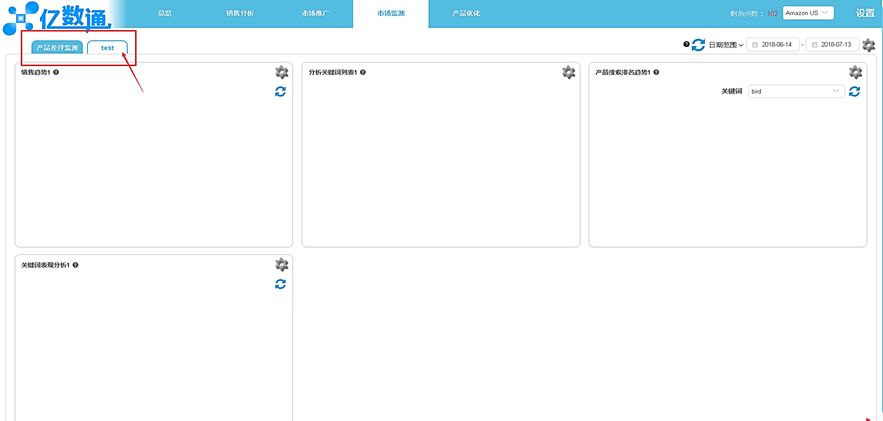The width and height of the screenshot is (883, 421).
Task: Open settings gear of 关键词表现分析1 panel
Action: click(x=282, y=265)
